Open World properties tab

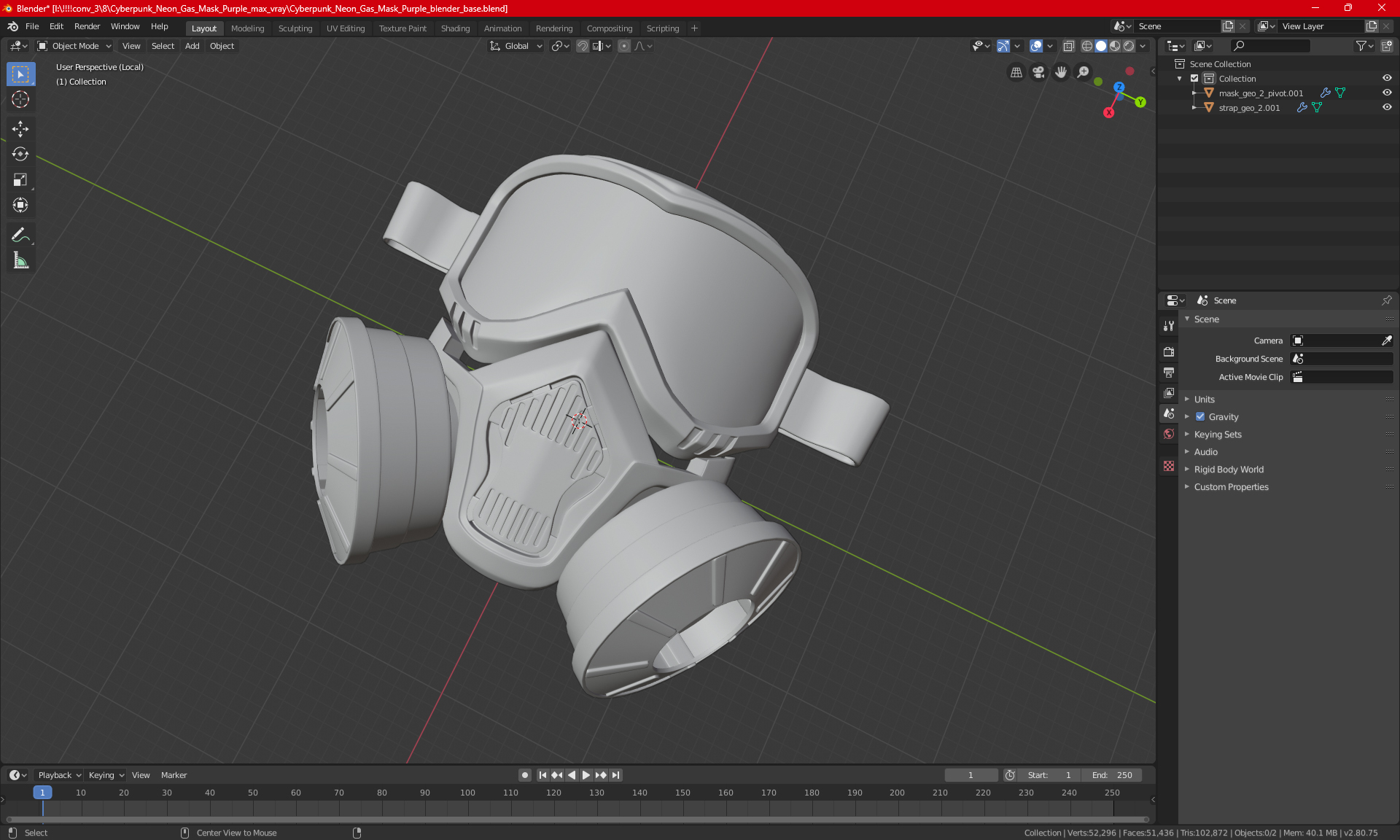click(x=1169, y=434)
